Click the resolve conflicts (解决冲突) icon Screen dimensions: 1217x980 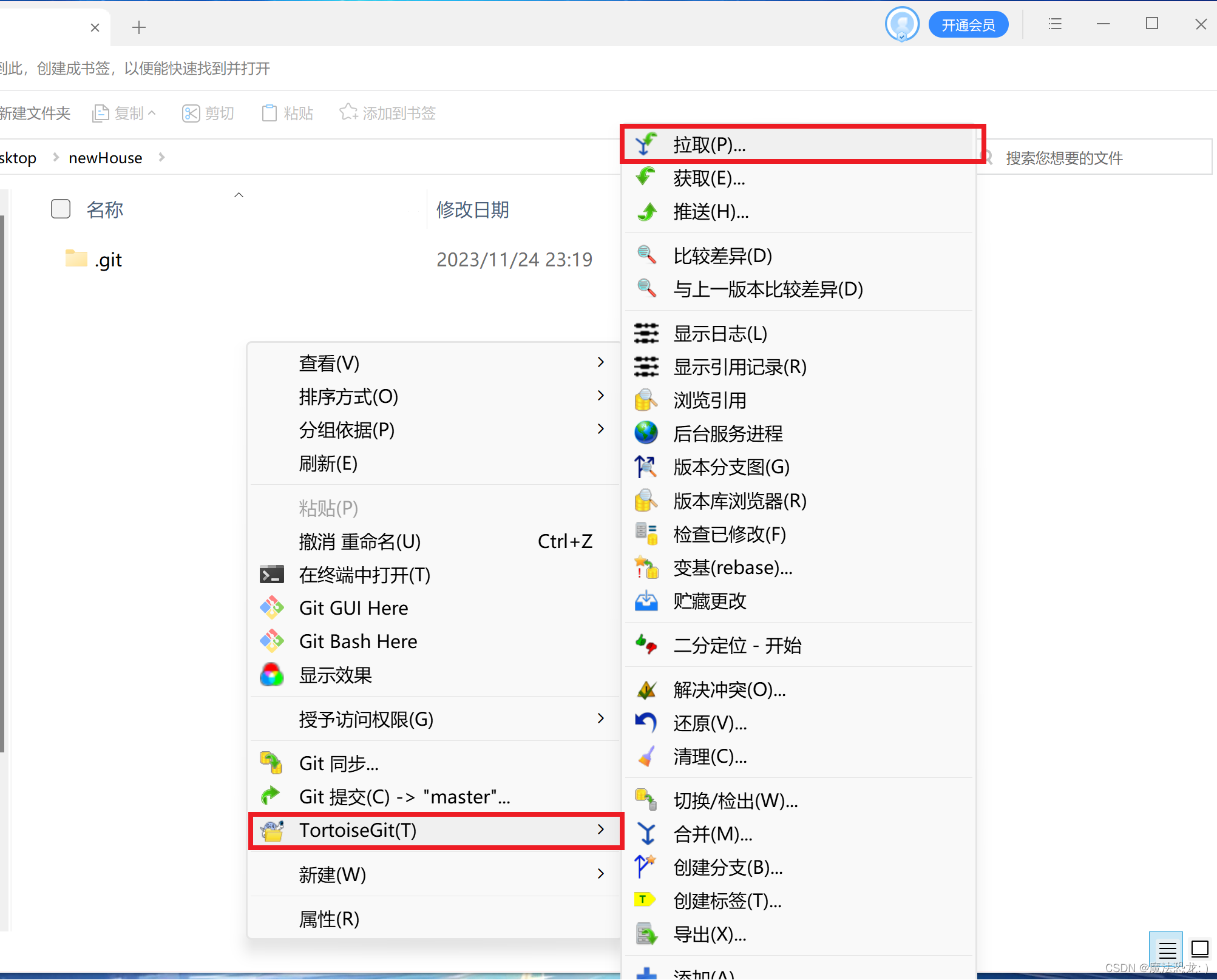[646, 689]
